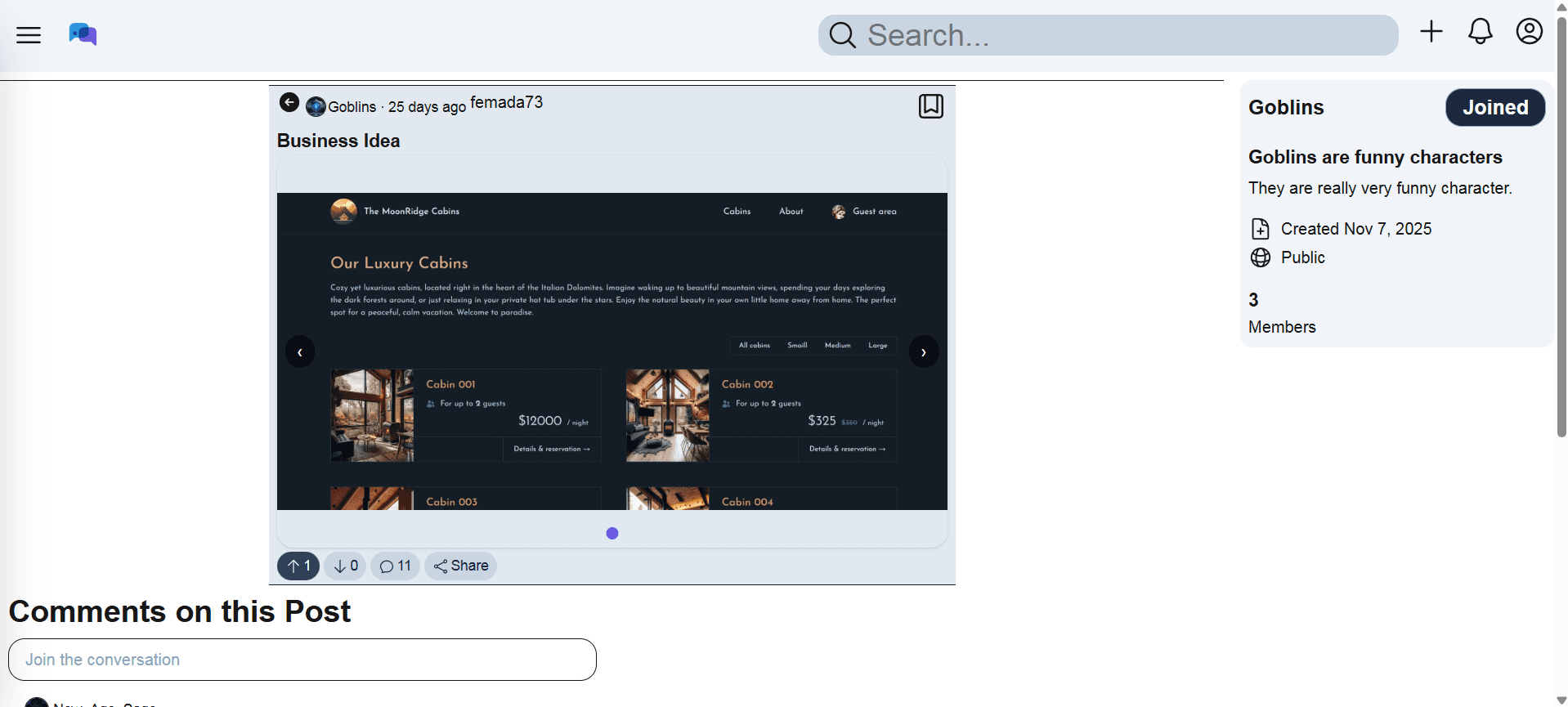
Task: Click the Goblins sidebar heading
Action: coord(1286,107)
